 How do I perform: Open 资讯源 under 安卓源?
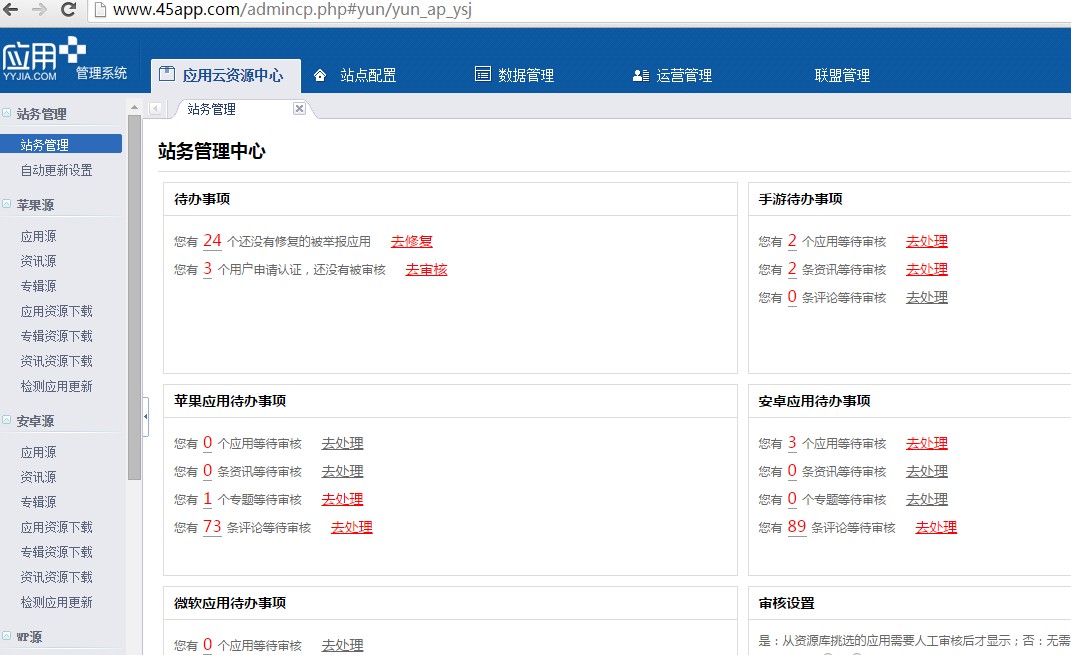point(38,477)
